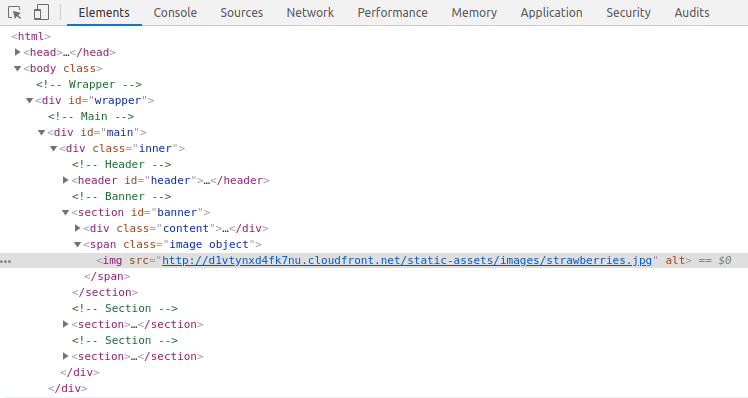Image resolution: width=748 pixels, height=398 pixels.
Task: Click the "content" class attribute value
Action: [x=186, y=228]
